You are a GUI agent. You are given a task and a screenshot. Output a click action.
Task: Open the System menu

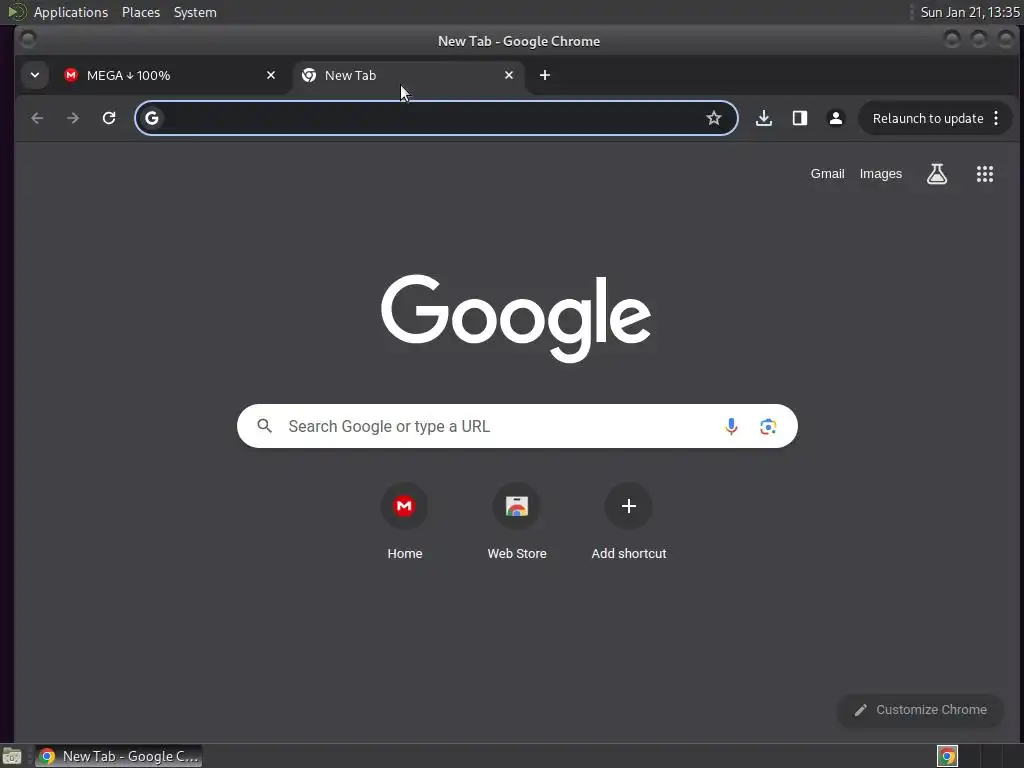coord(195,12)
